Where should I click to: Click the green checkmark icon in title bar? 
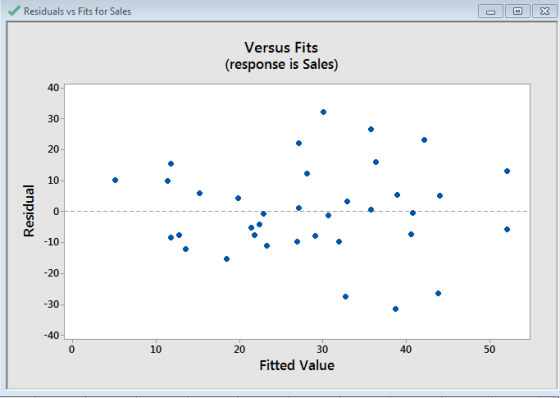click(x=14, y=11)
